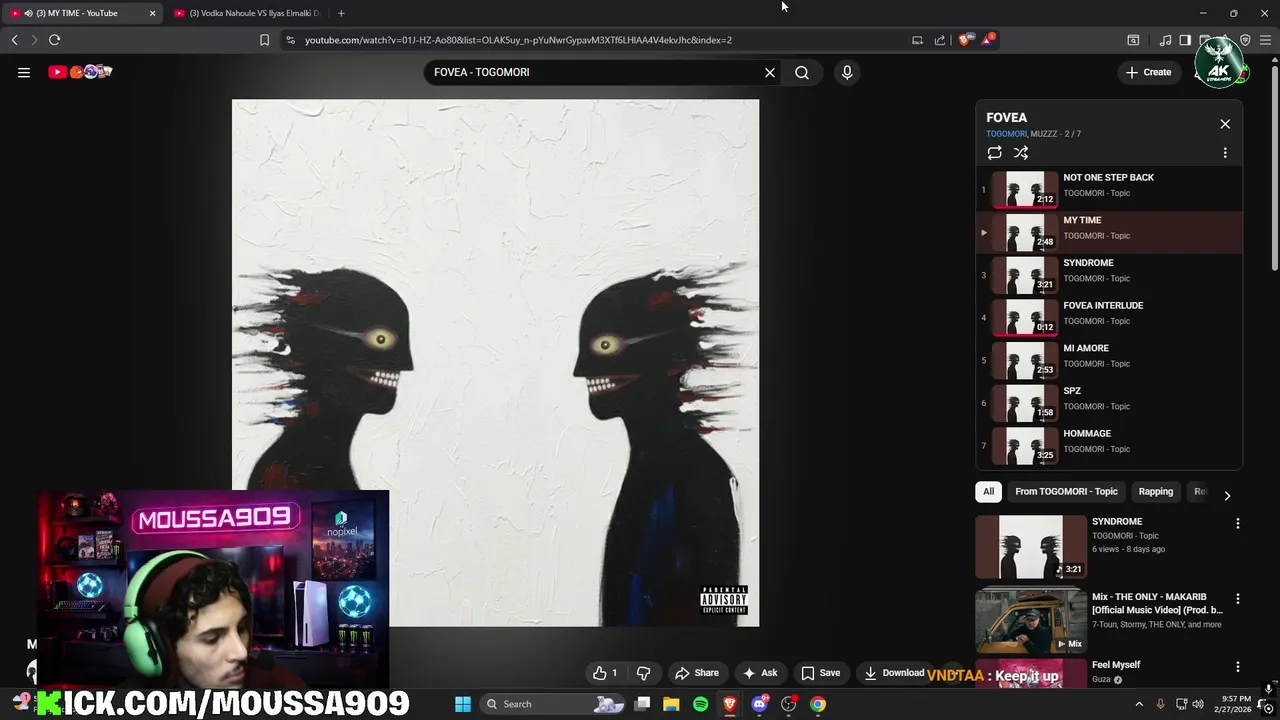The width and height of the screenshot is (1280, 720).
Task: Play MI AMORE track
Action: point(1109,359)
